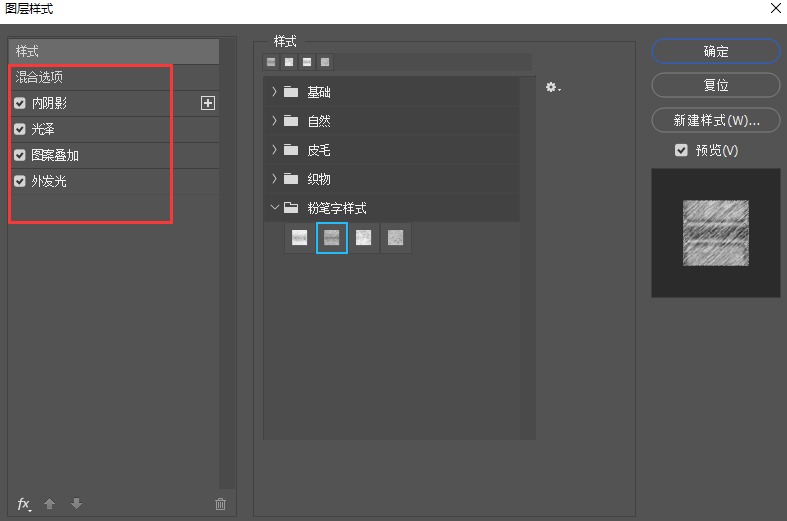Image resolution: width=787 pixels, height=521 pixels.
Task: Click 织物 folder icon
Action: (x=291, y=179)
